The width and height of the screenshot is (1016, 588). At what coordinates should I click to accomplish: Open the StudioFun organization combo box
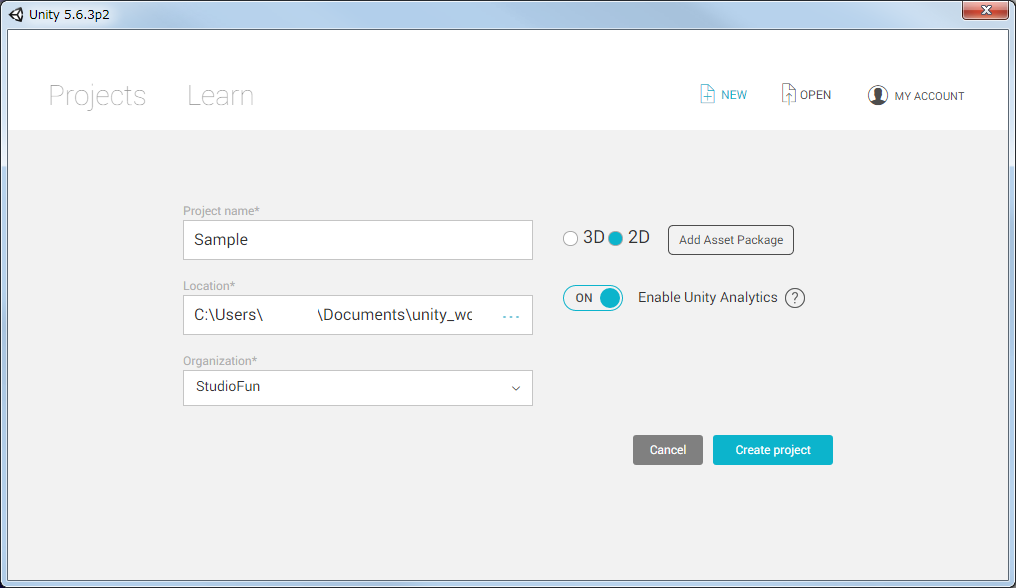358,388
